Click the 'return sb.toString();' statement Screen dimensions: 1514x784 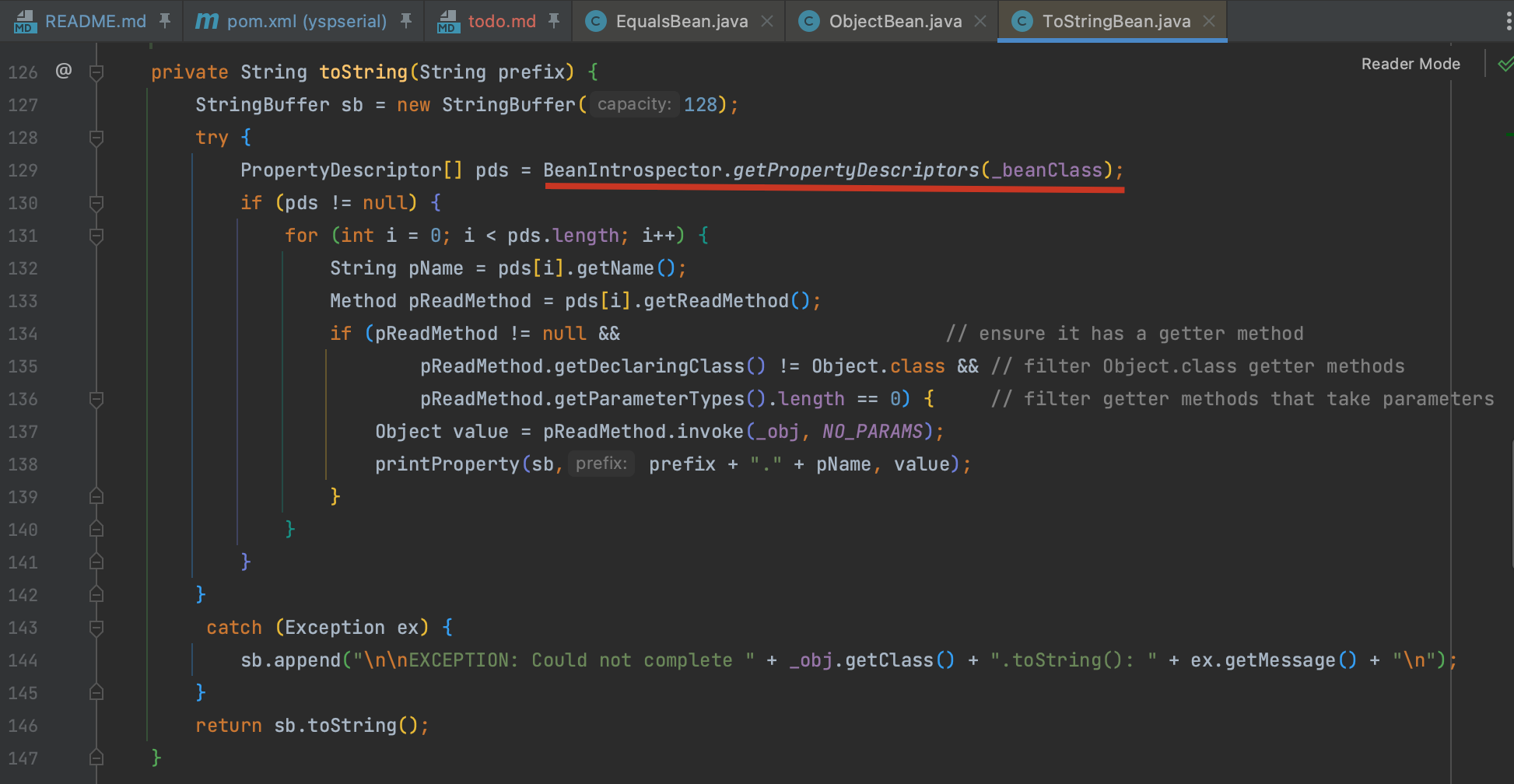coord(312,726)
